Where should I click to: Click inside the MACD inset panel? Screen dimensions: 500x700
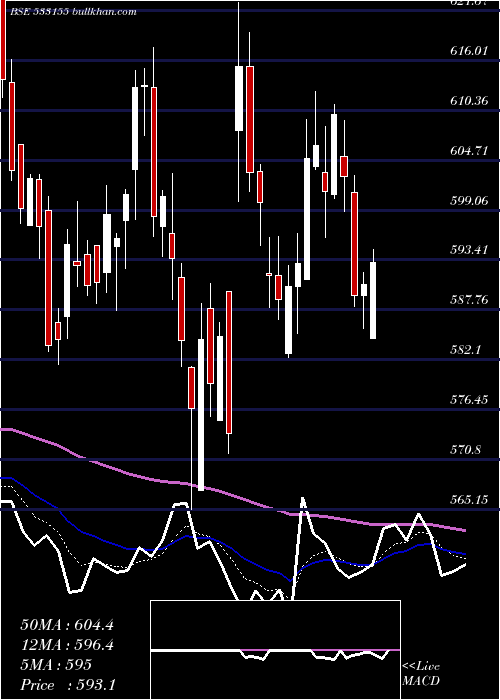click(x=275, y=650)
